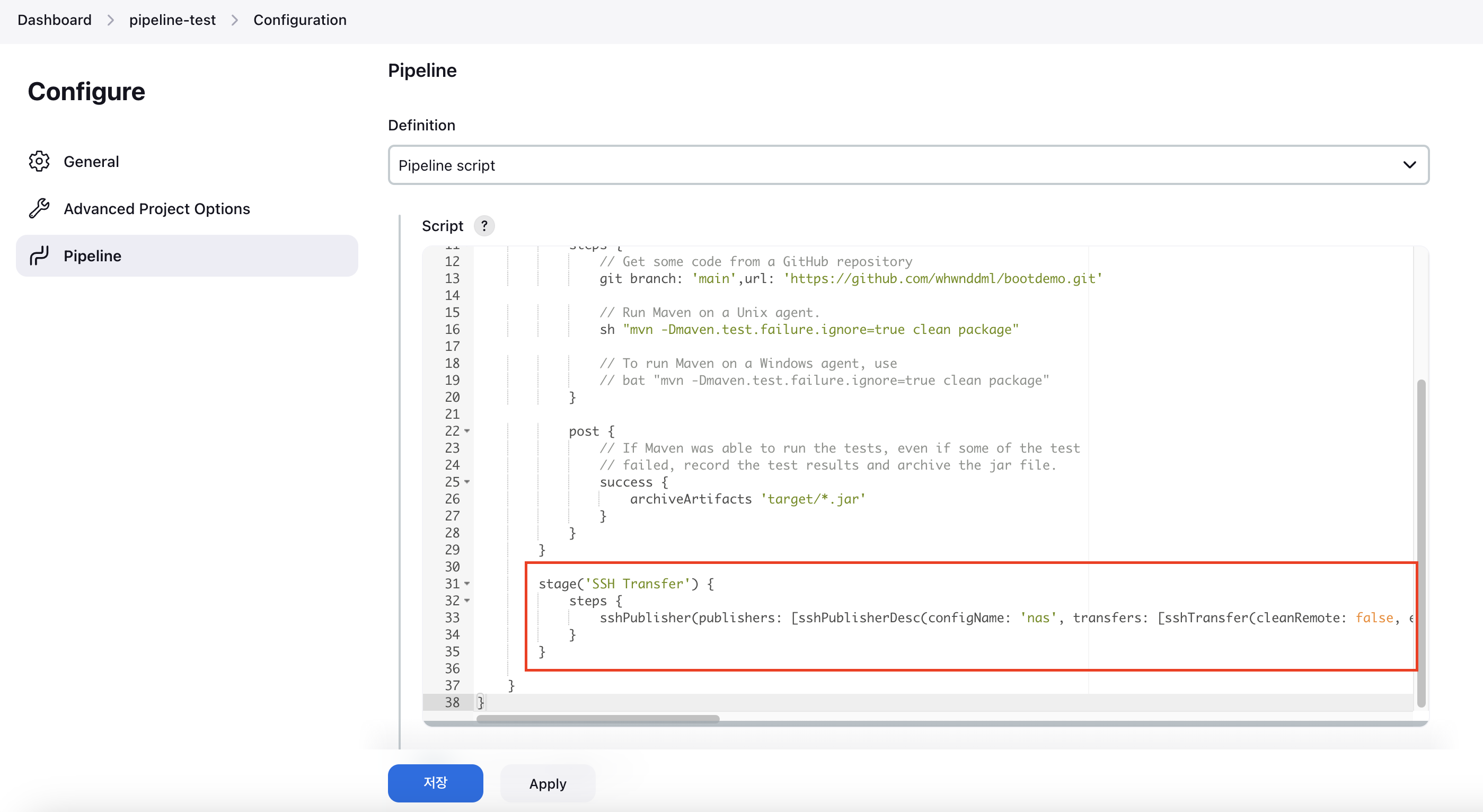1483x812 pixels.
Task: Click the General gear icon
Action: 39,161
